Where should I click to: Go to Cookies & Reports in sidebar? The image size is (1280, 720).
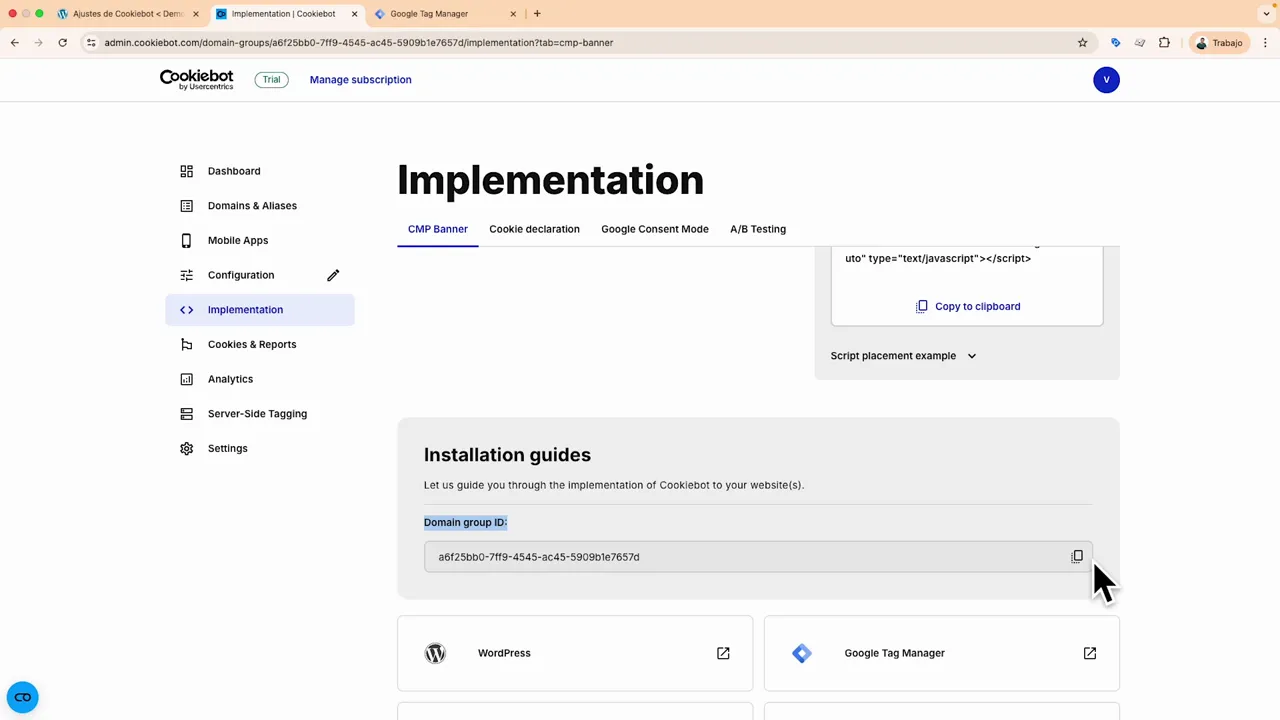coord(252,344)
